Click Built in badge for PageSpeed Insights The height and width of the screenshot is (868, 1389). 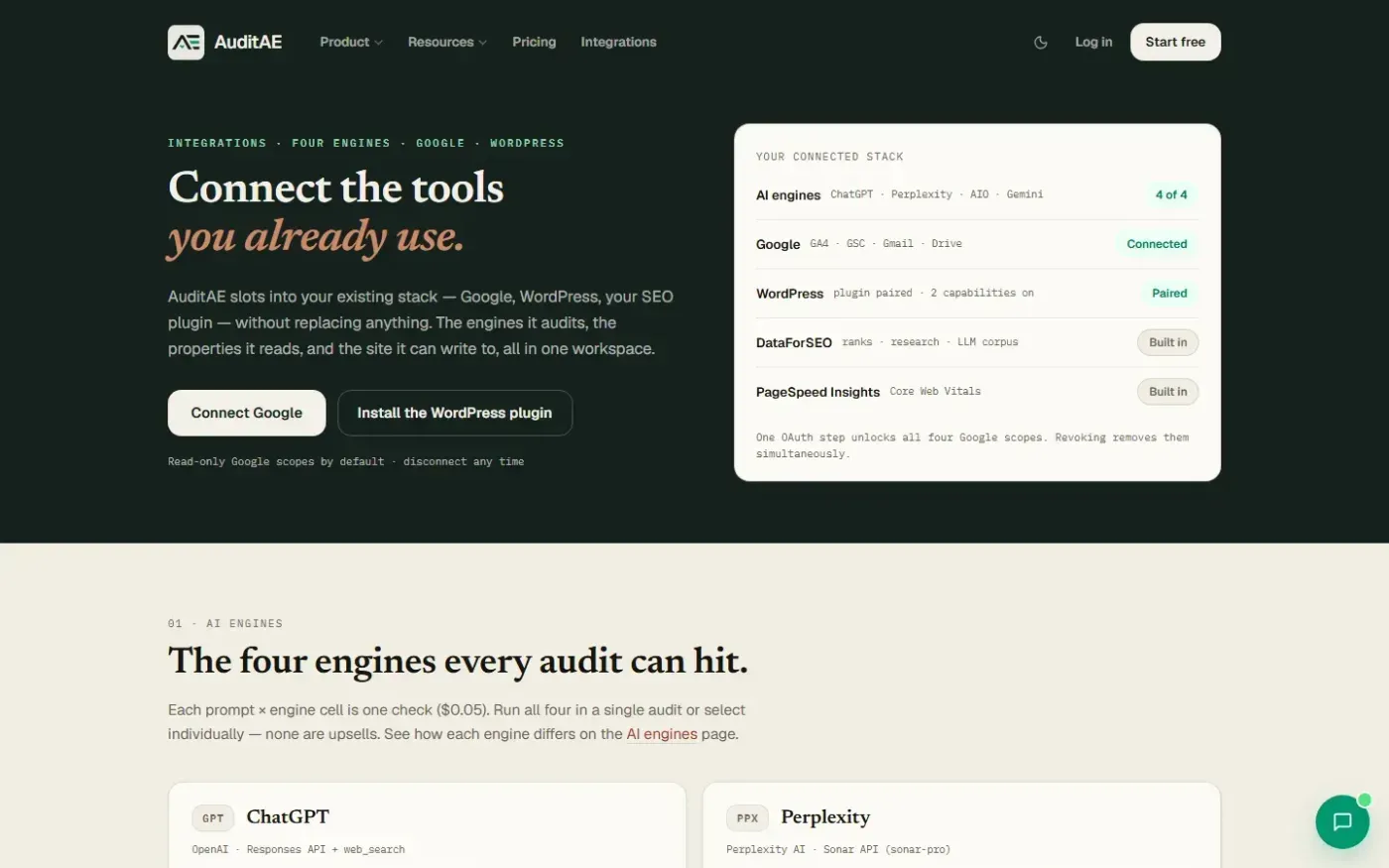1168,392
